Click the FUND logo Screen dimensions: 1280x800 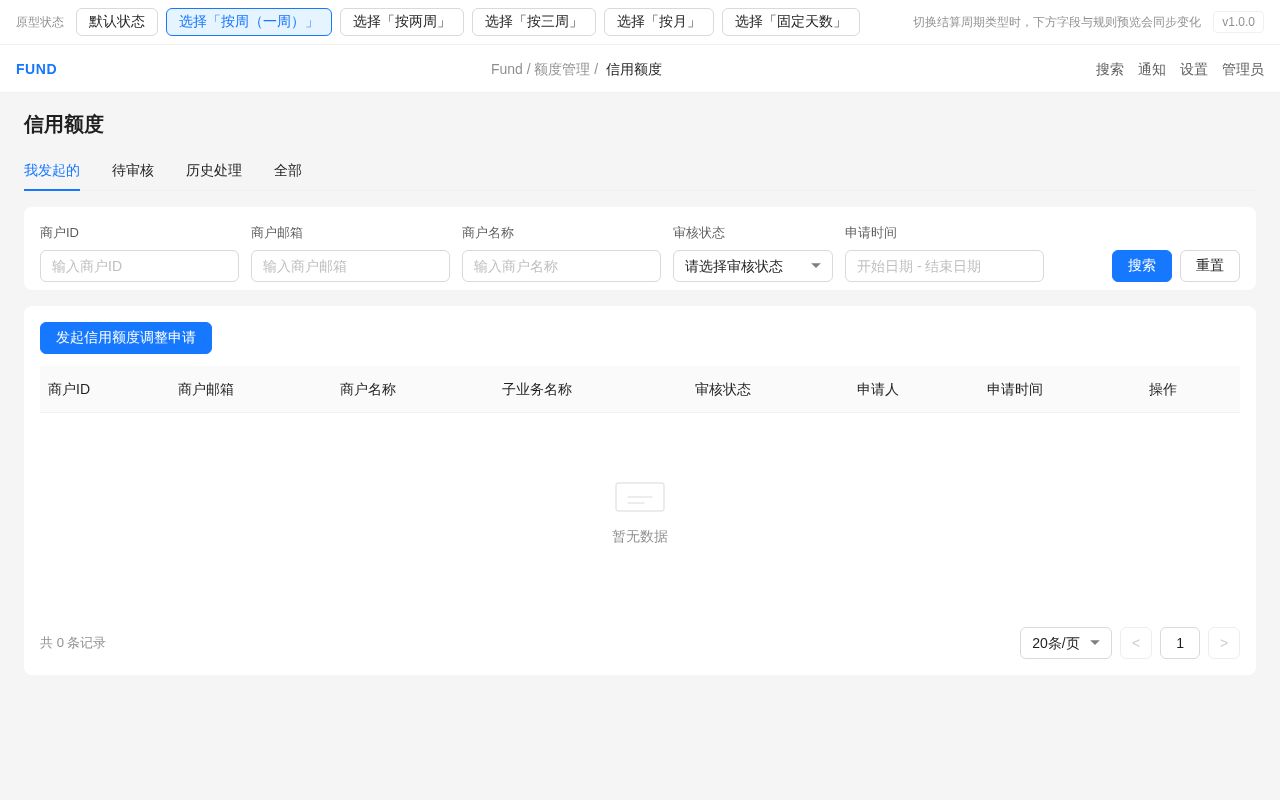point(36,69)
